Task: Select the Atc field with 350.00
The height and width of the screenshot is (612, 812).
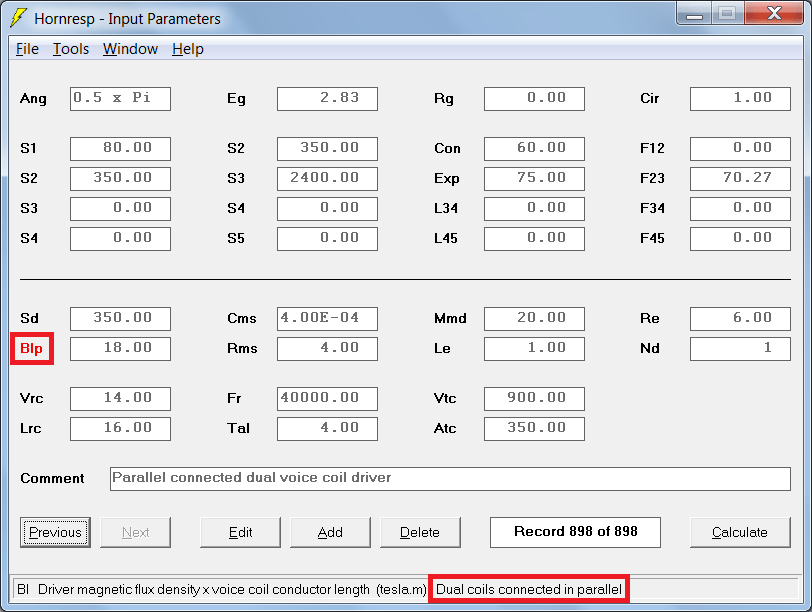Action: pyautogui.click(x=534, y=429)
